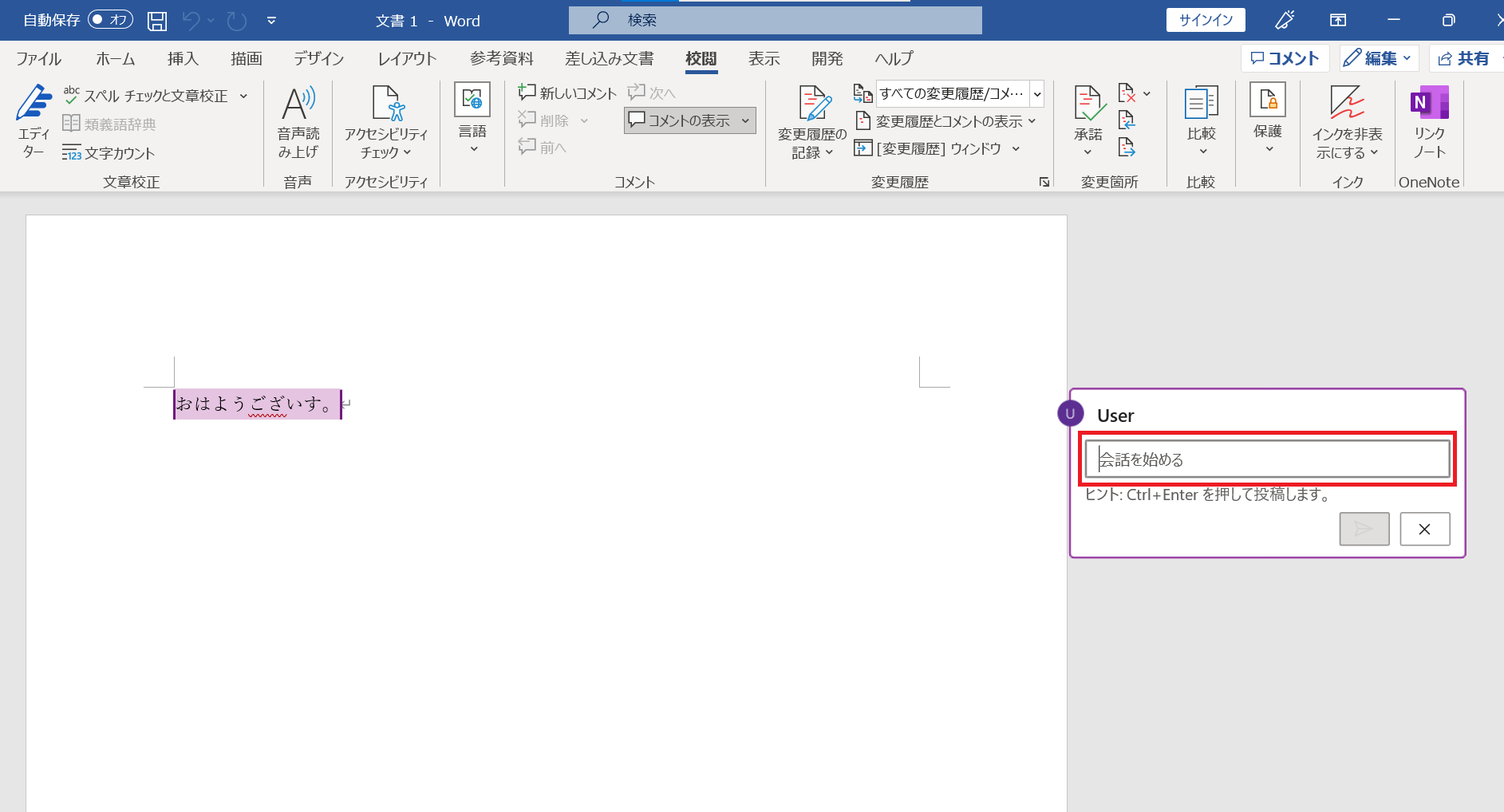Click the pen/coming soon icon in title bar
The height and width of the screenshot is (812, 1504).
click(1285, 21)
